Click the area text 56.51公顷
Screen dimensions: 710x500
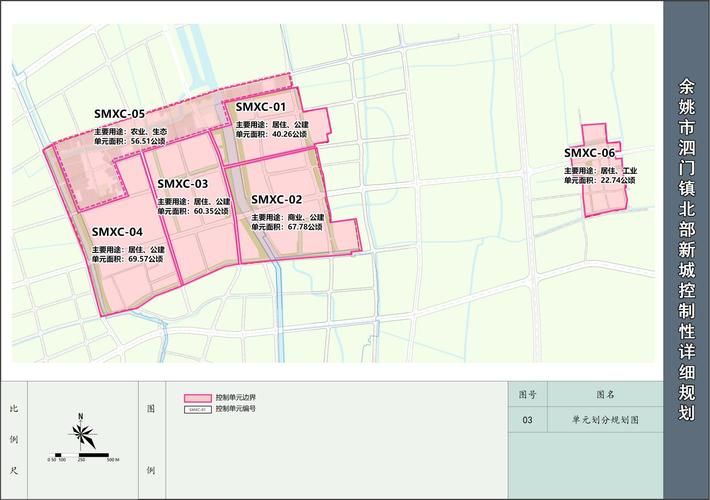click(x=148, y=141)
